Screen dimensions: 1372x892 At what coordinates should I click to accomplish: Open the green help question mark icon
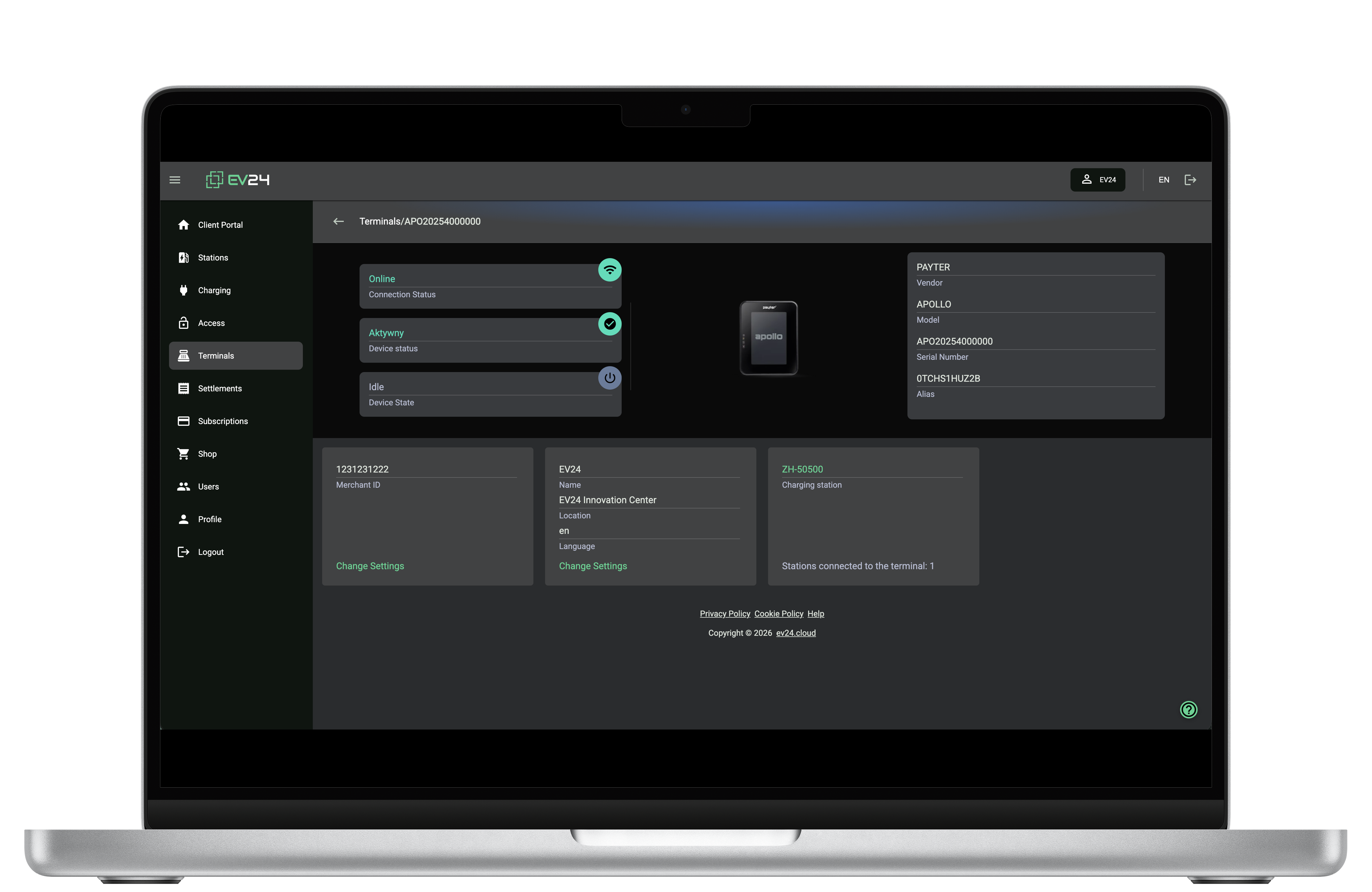coord(1188,709)
